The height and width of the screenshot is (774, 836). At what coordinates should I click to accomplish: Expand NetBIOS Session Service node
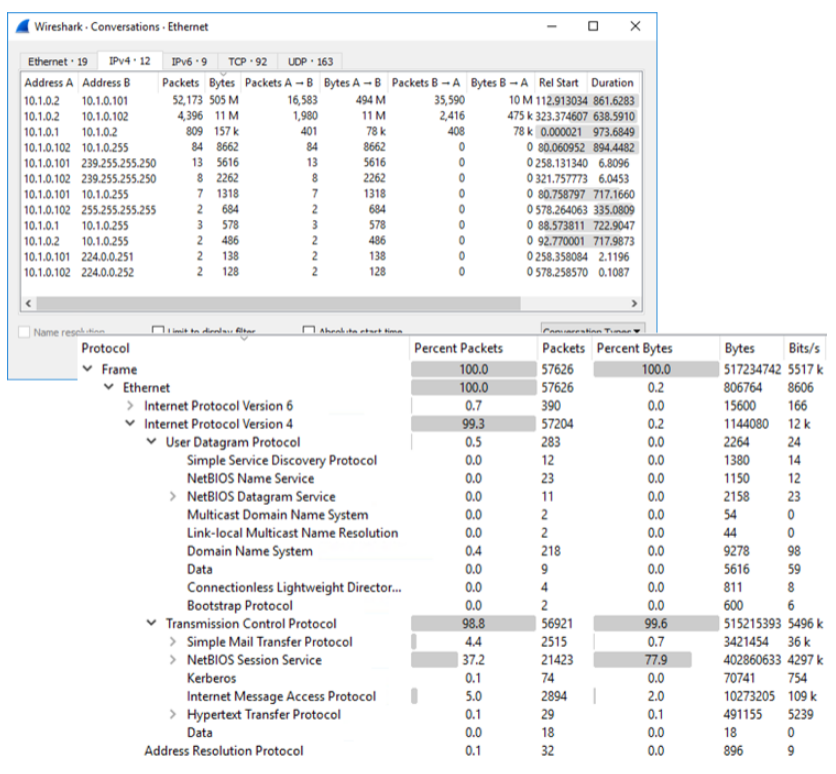click(173, 659)
